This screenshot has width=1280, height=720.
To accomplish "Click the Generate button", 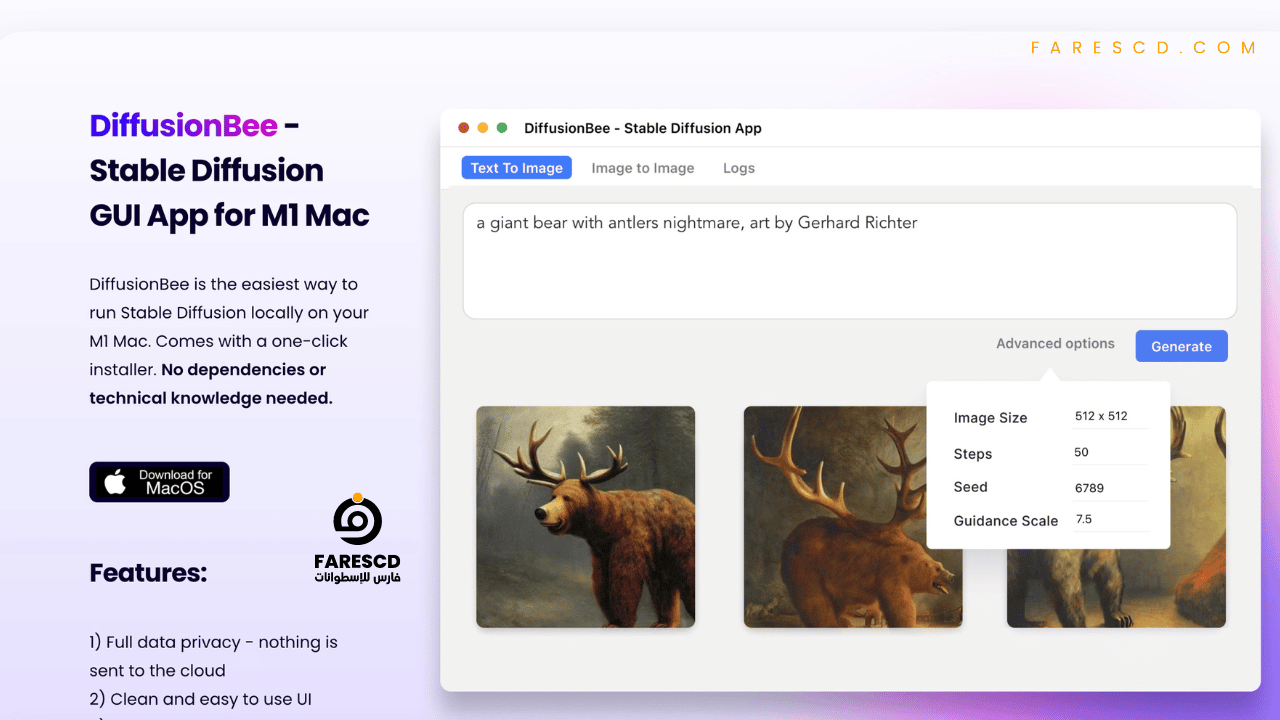I will 1181,346.
